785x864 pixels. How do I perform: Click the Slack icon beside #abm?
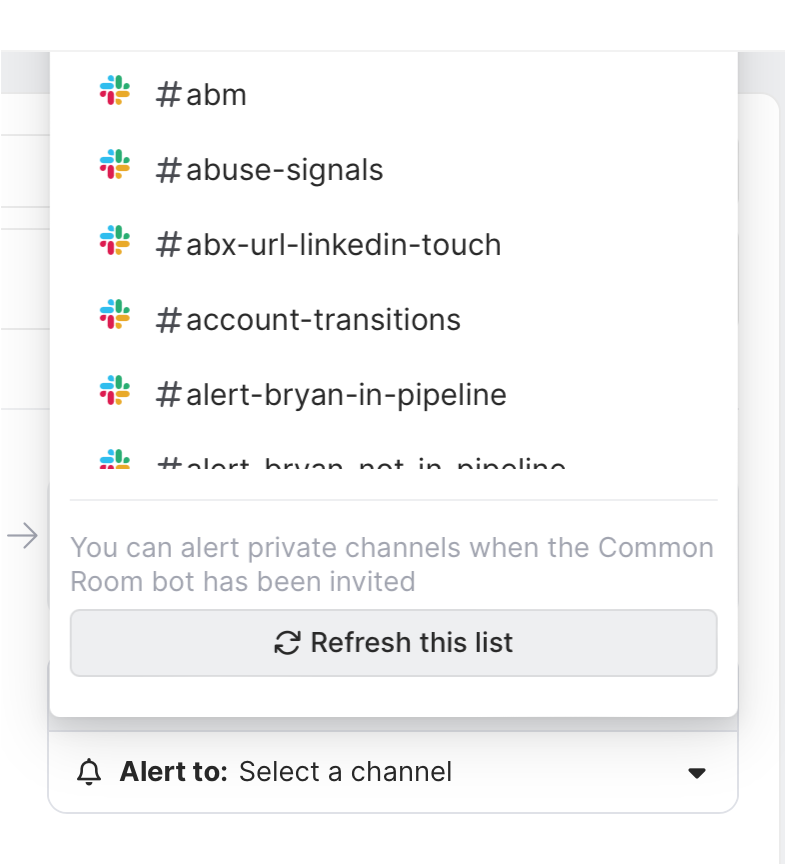115,92
